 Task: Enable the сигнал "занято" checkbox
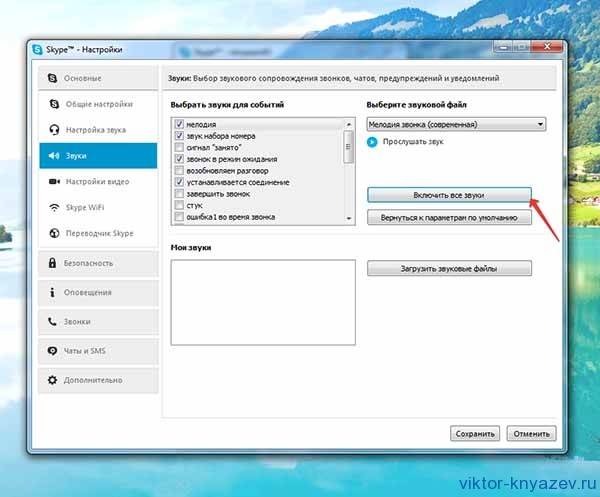[x=179, y=147]
